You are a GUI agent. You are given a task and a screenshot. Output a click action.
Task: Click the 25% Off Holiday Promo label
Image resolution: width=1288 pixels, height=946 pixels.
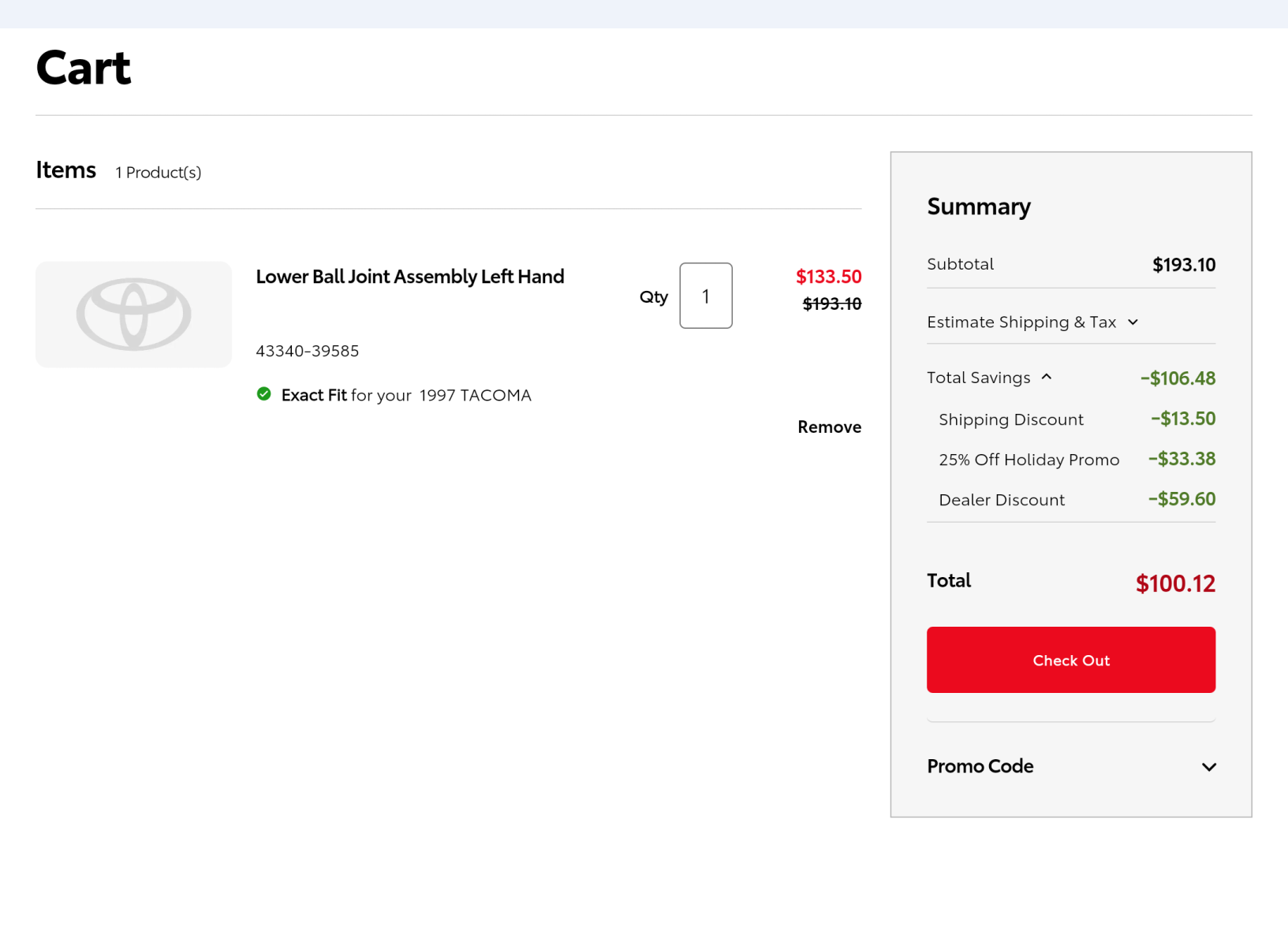click(1029, 460)
